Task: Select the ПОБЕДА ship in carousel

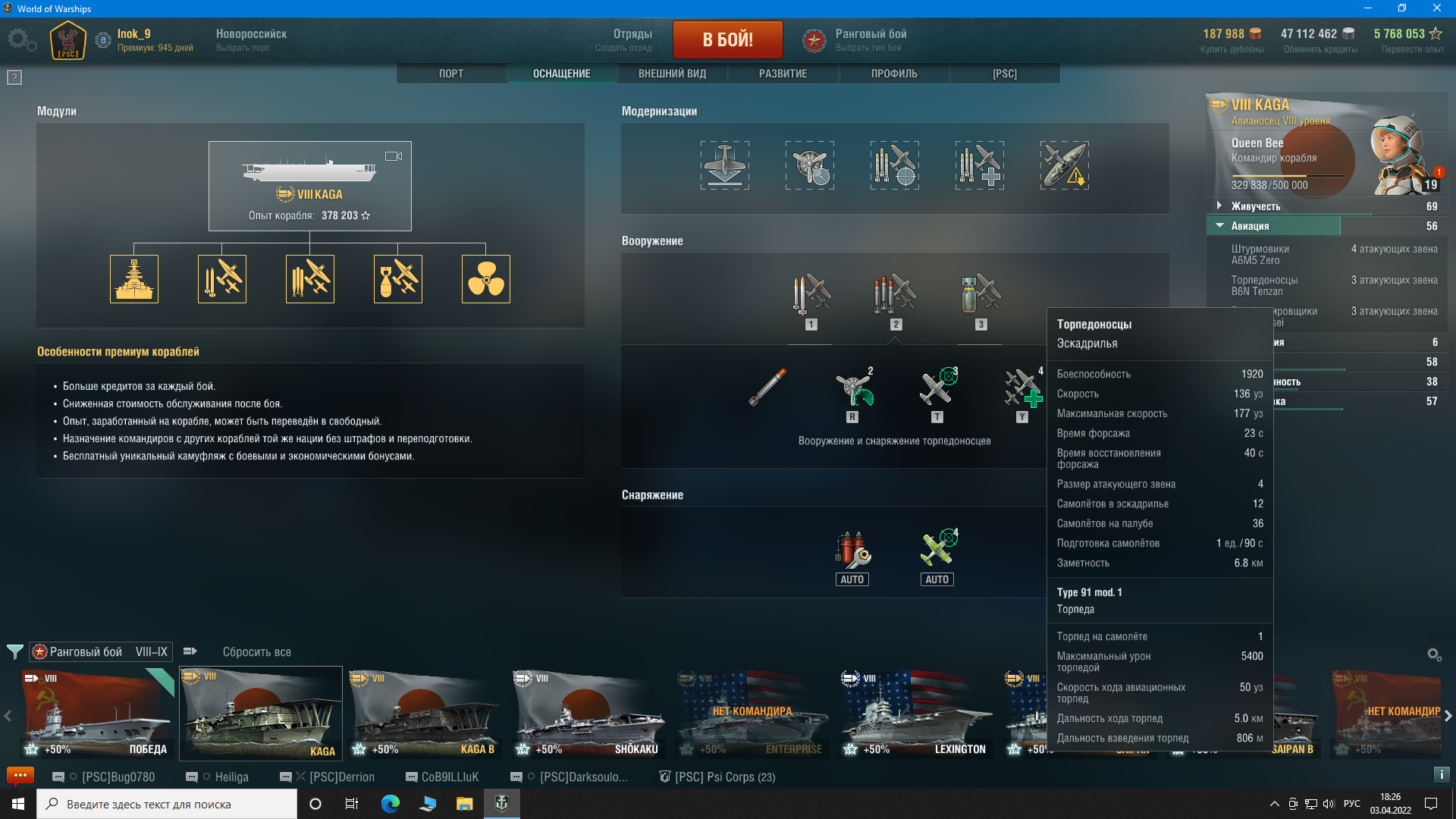Action: (96, 713)
